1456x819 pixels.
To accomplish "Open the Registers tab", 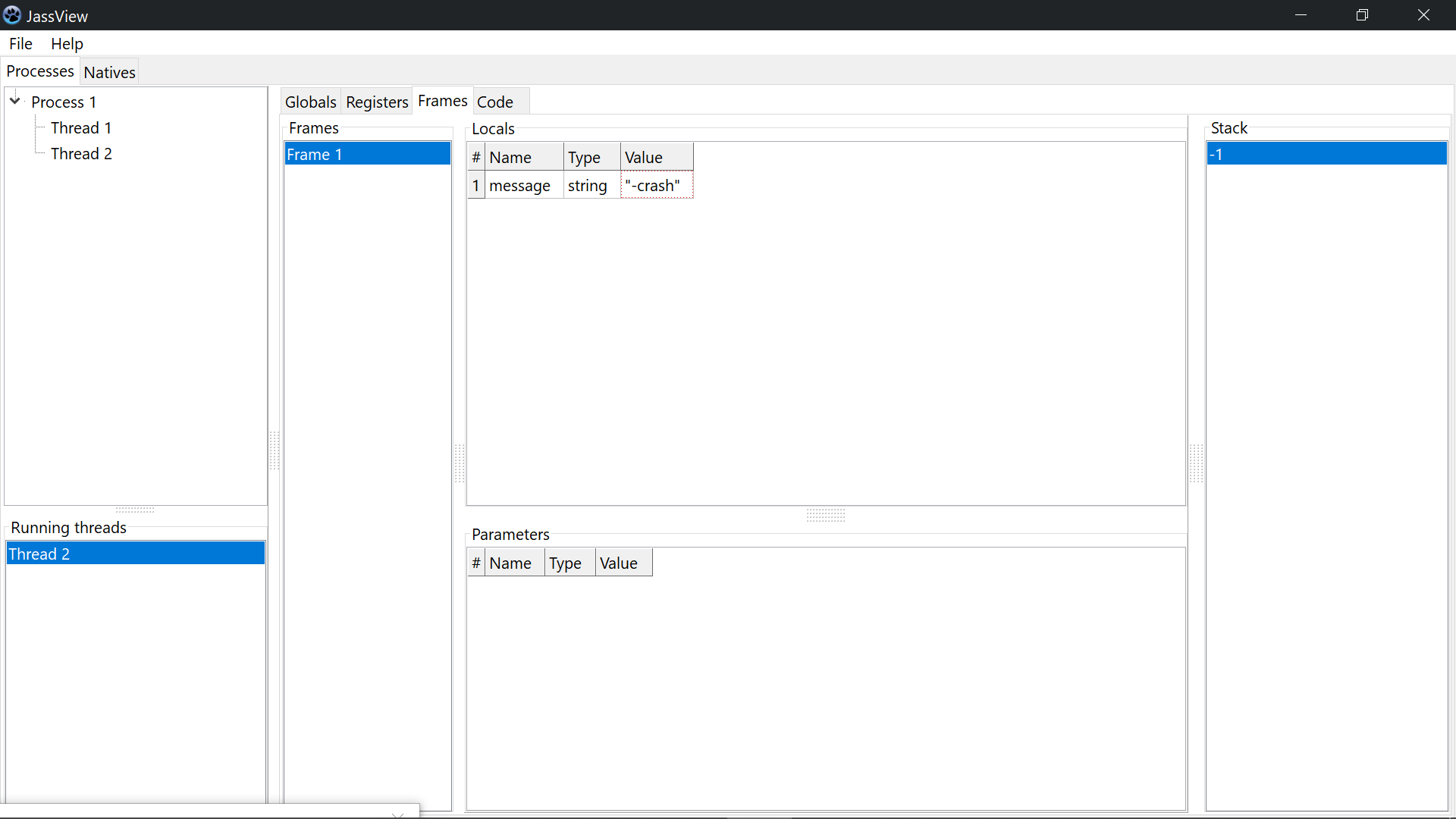I will [x=377, y=102].
